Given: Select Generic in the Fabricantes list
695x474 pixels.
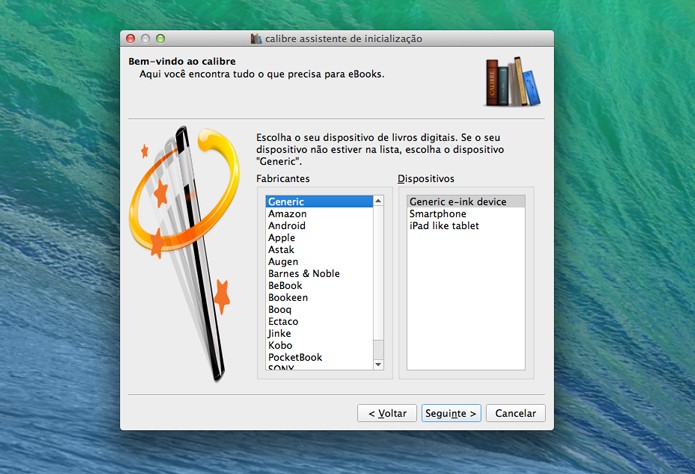Looking at the screenshot, I should [319, 201].
